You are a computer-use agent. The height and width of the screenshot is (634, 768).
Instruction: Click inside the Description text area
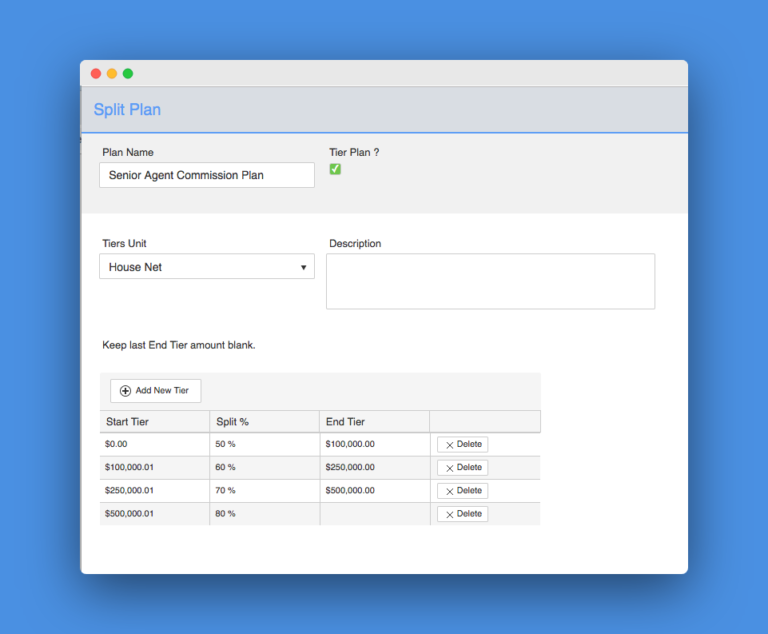point(490,281)
